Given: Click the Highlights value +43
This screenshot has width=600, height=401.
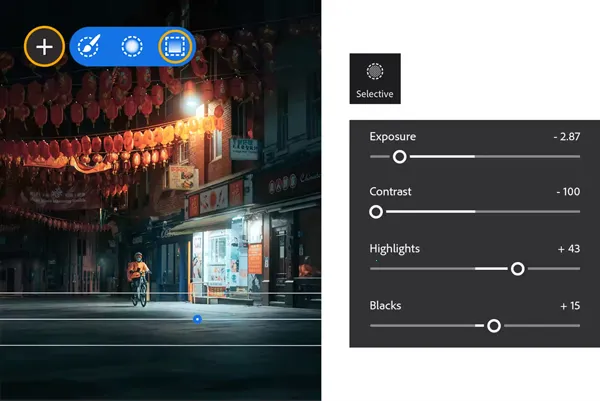Looking at the screenshot, I should 567,249.
